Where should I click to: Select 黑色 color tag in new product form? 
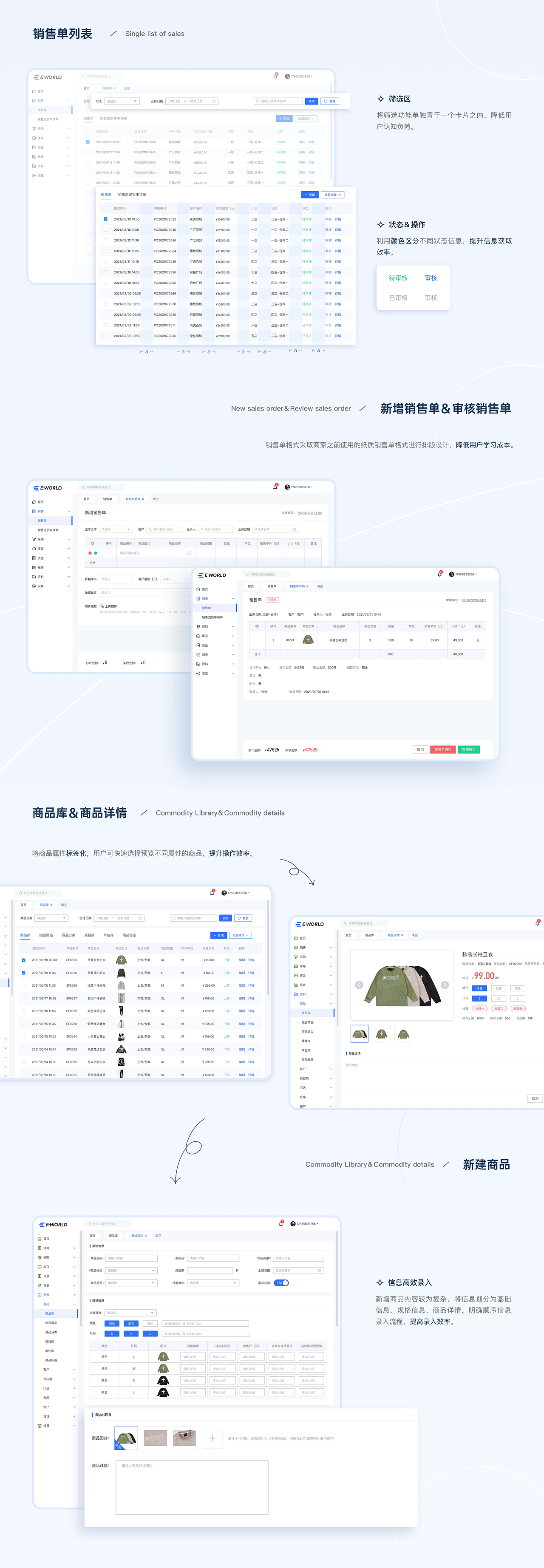tap(131, 1323)
